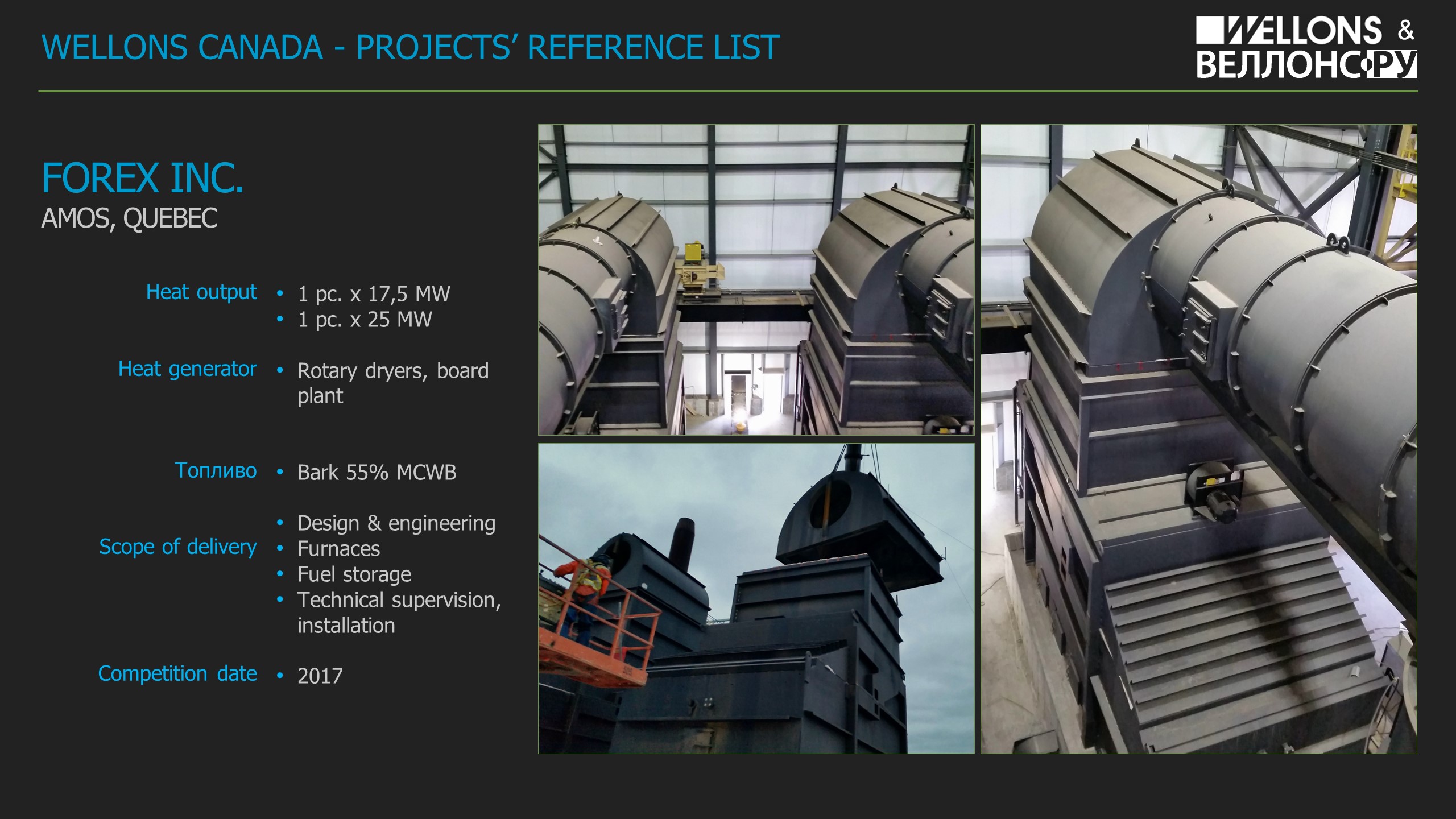1456x819 pixels.
Task: Click the 'FOREX INC.' company heading
Action: tap(143, 178)
